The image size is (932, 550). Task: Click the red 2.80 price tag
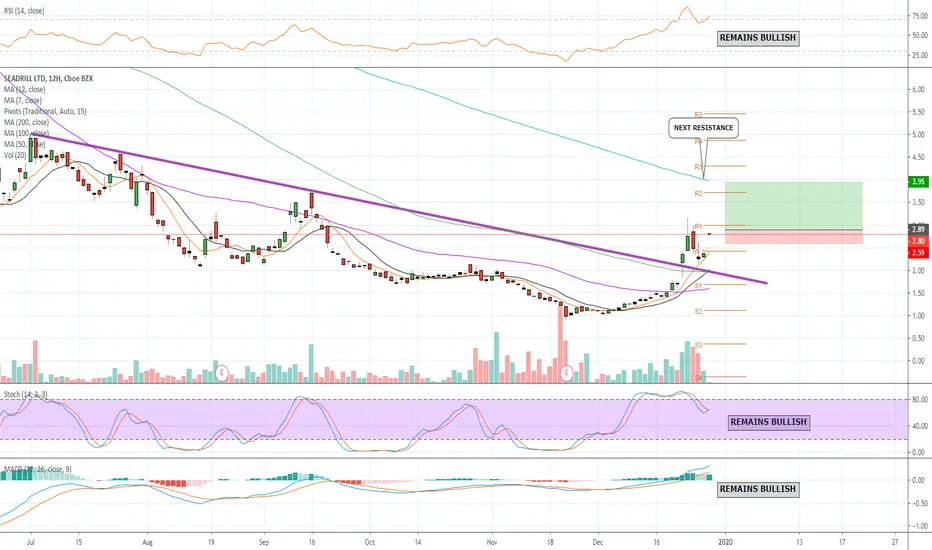918,241
